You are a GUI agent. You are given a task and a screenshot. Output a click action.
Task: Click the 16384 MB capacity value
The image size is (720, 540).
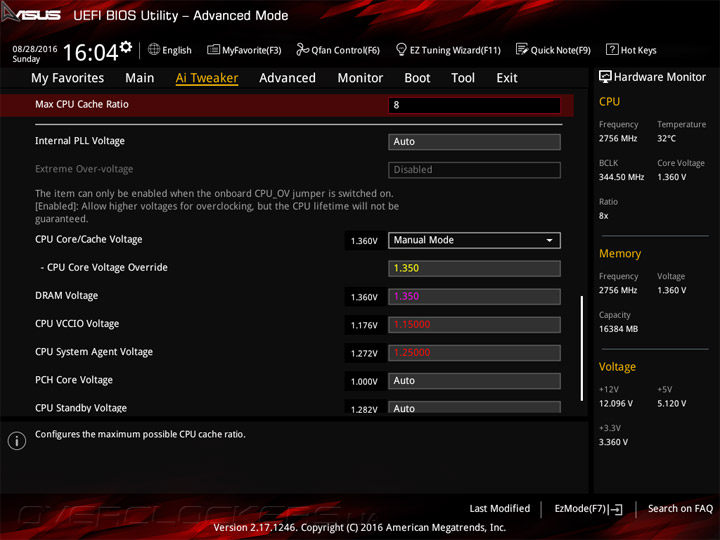click(x=619, y=329)
